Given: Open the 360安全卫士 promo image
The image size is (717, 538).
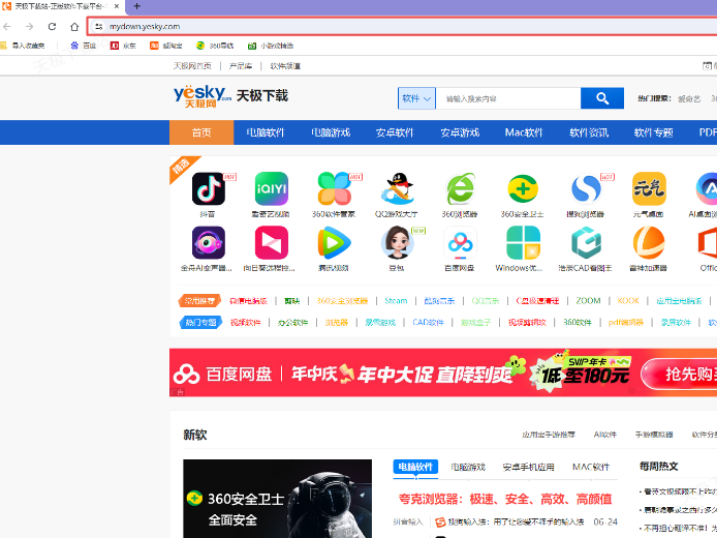Looking at the screenshot, I should click(278, 499).
